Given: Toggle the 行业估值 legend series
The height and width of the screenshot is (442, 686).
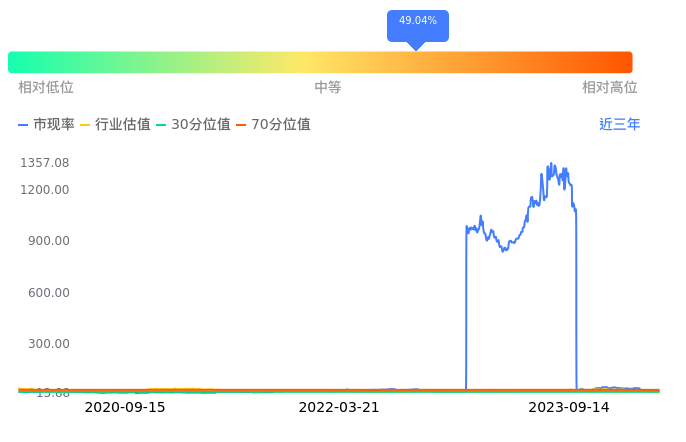Looking at the screenshot, I should click(x=115, y=125).
